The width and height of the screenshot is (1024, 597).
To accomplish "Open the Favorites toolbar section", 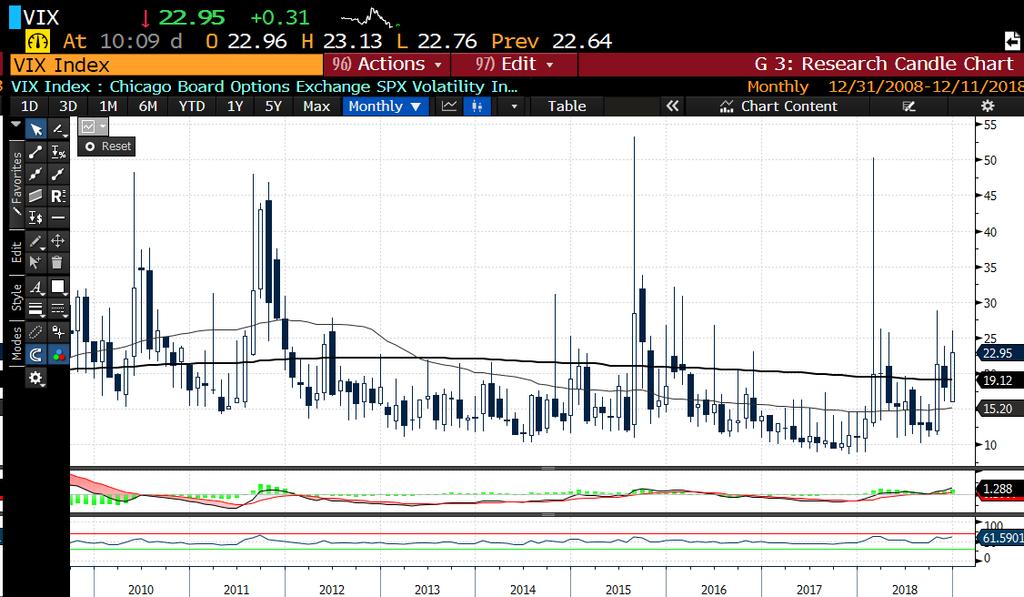I will coord(16,183).
